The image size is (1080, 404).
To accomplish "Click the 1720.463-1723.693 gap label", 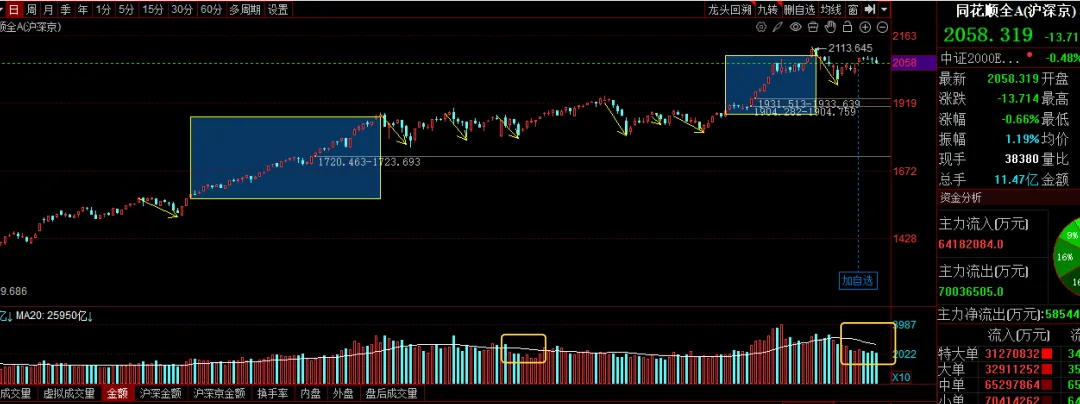I will 368,162.
